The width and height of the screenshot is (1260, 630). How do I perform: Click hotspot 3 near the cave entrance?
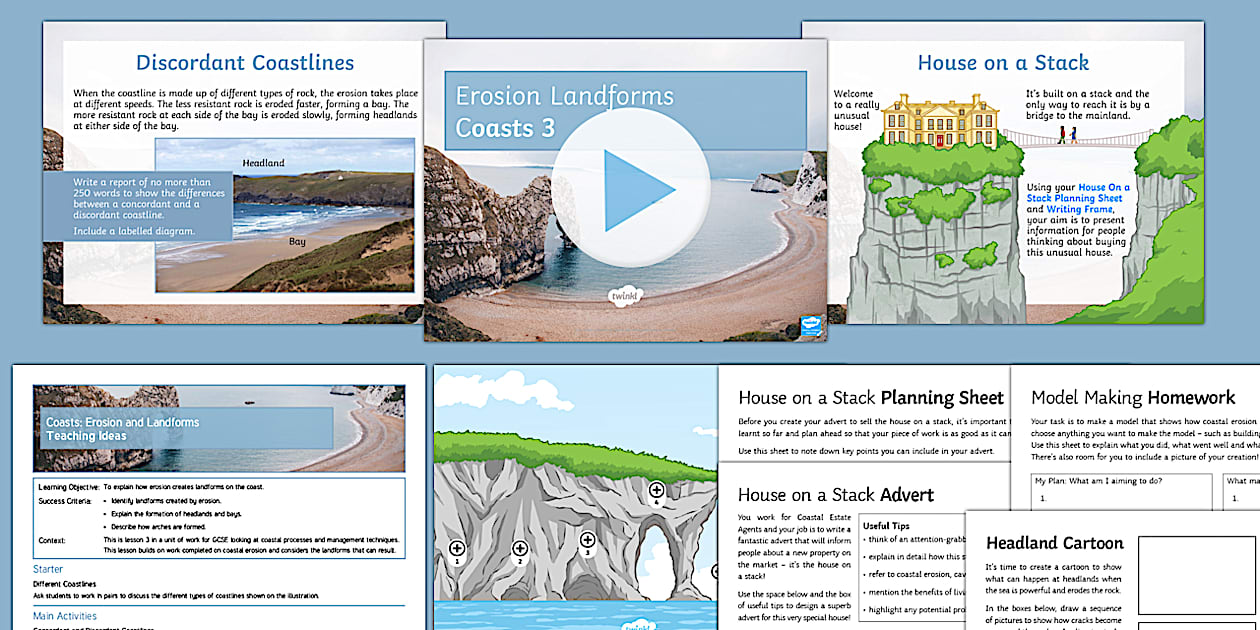coord(587,540)
